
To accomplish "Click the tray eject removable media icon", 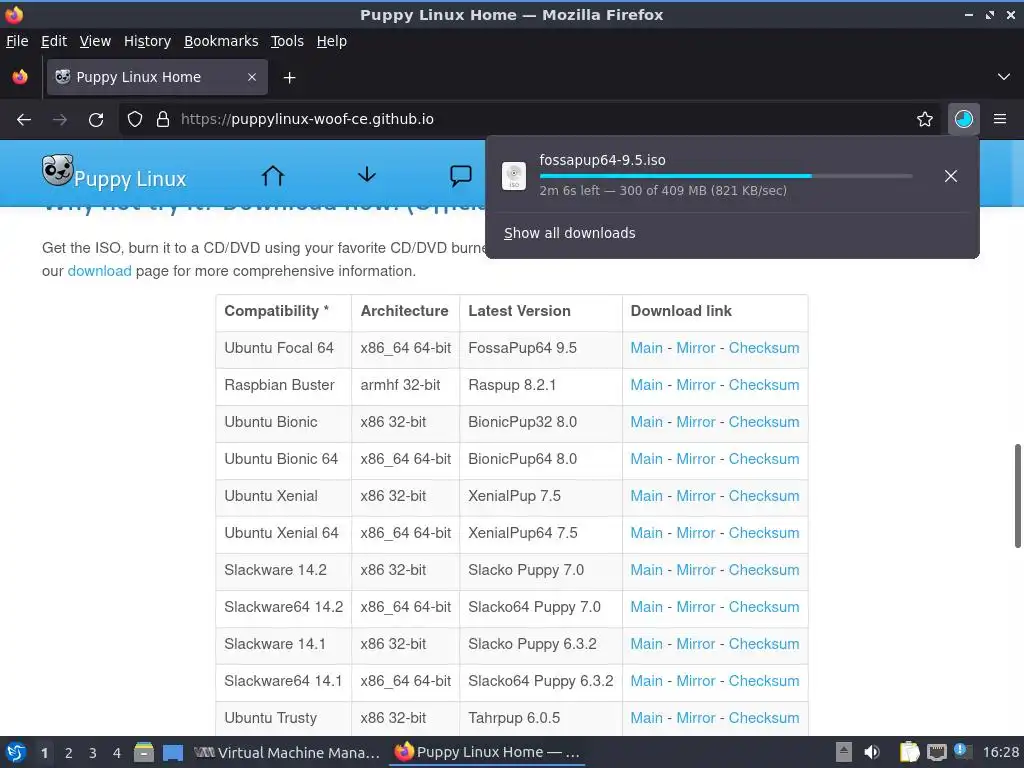I will point(844,752).
